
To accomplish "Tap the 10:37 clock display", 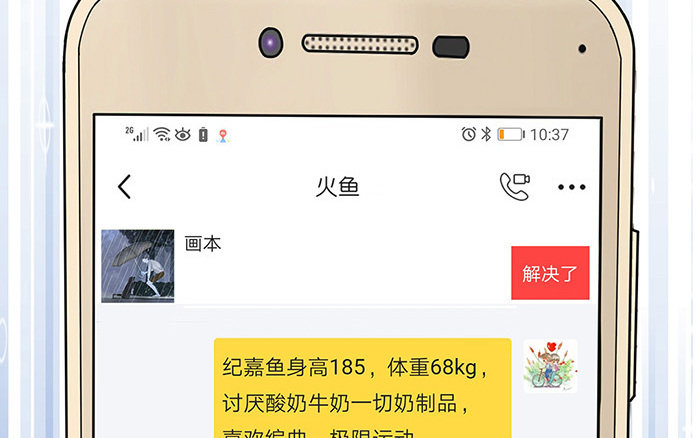I will pos(550,134).
